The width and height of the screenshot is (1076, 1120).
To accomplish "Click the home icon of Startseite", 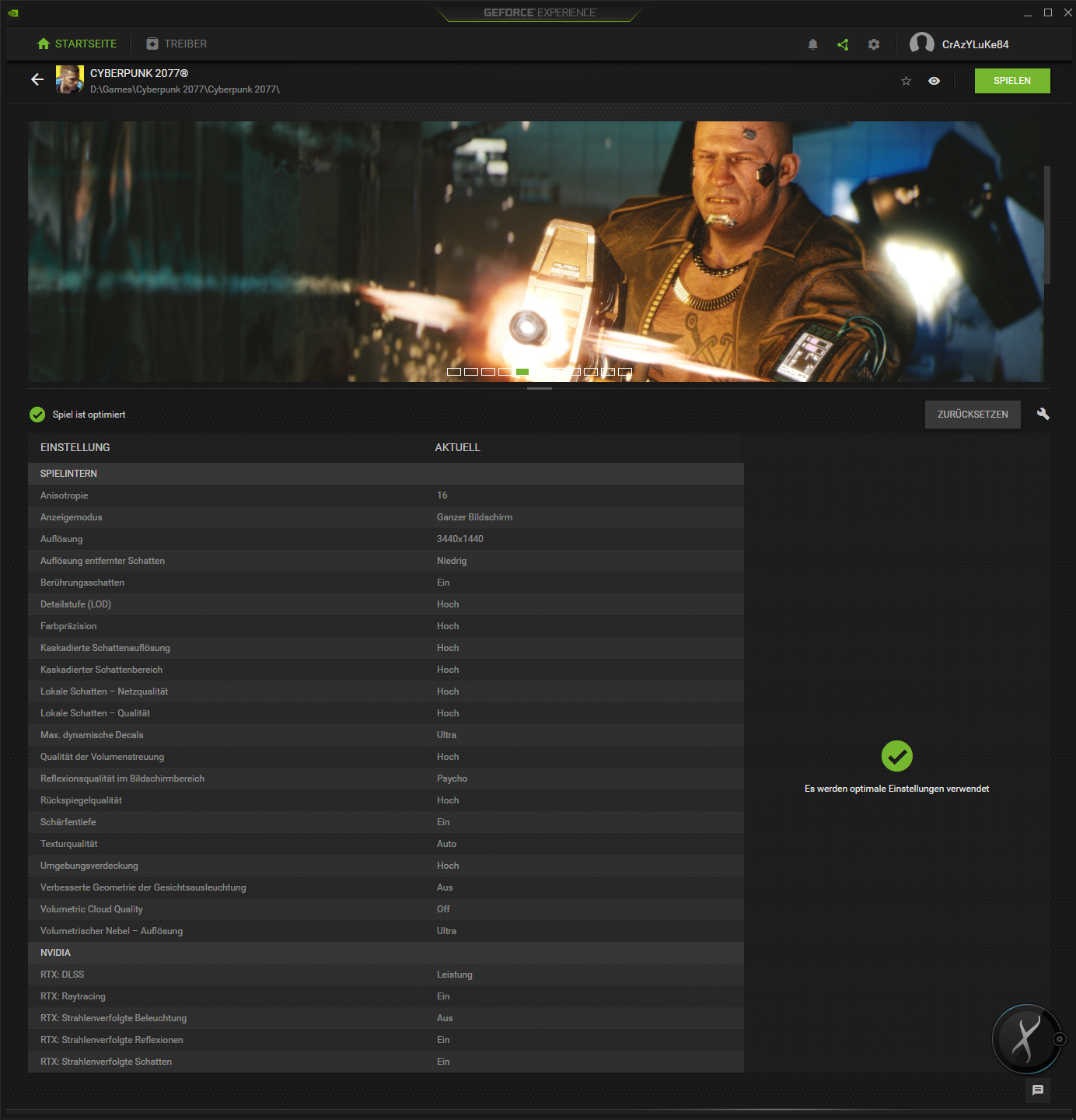I will tap(44, 44).
